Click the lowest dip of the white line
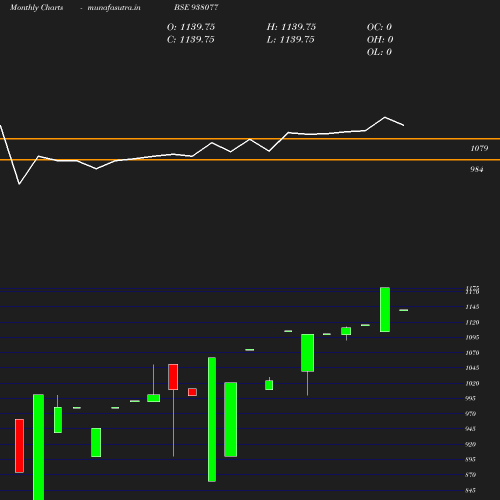Image resolution: width=500 pixels, height=500 pixels. click(19, 184)
